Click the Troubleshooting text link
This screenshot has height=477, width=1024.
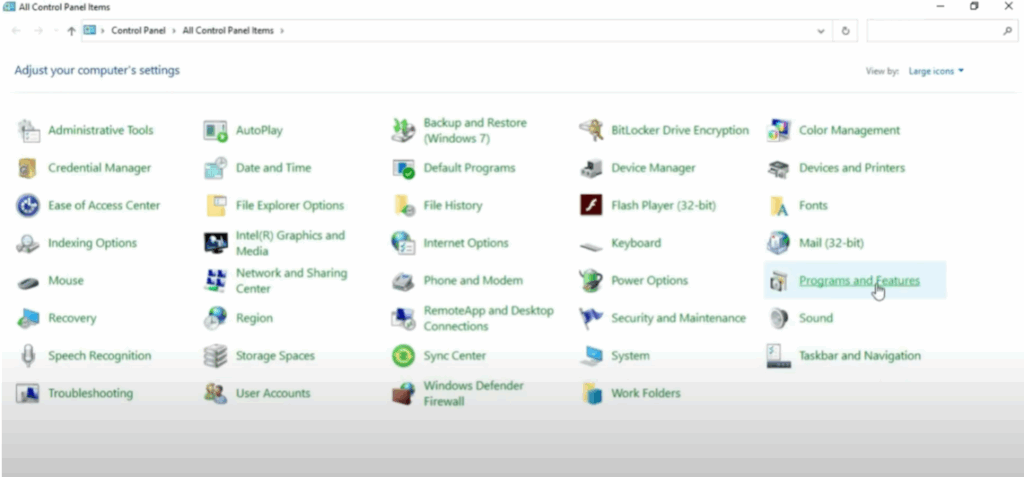click(90, 393)
